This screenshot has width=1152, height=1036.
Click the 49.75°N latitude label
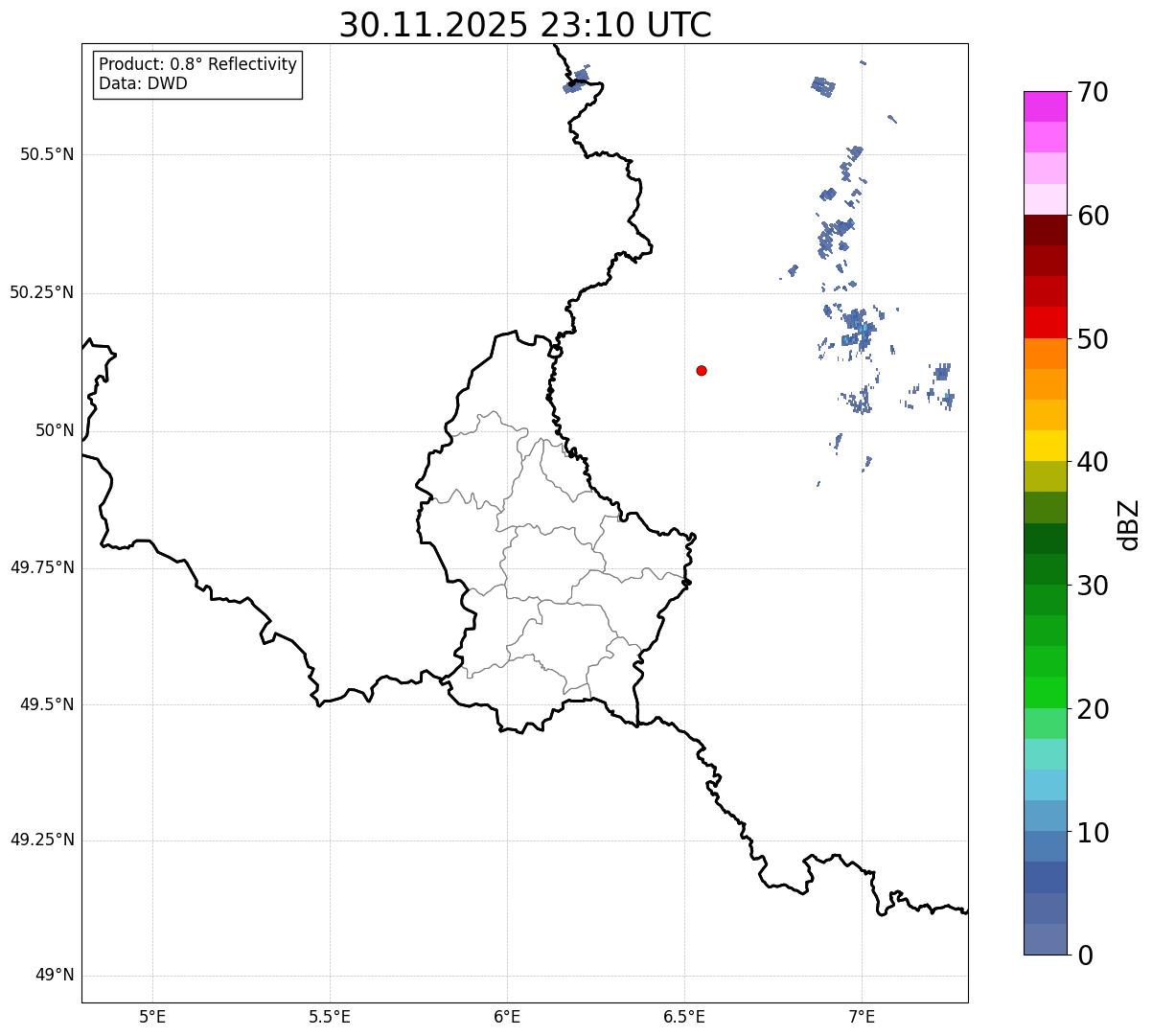41,567
